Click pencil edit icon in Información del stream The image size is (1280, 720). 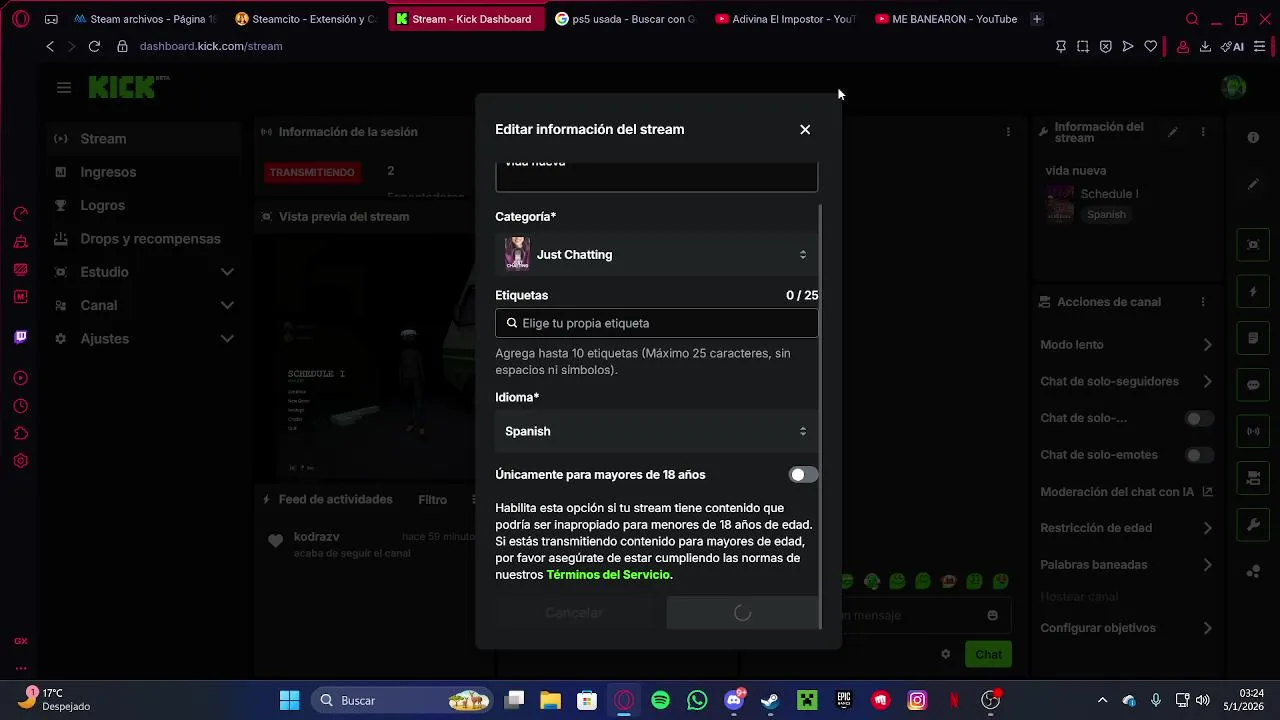click(1174, 132)
